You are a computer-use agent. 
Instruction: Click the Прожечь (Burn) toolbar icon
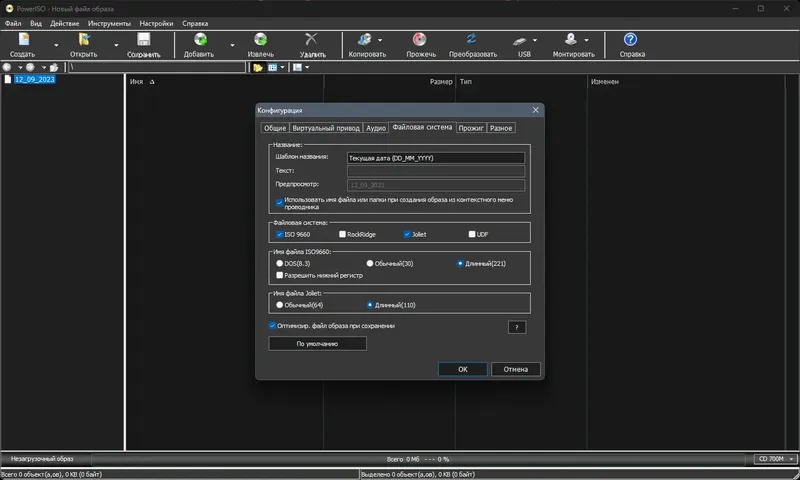419,40
